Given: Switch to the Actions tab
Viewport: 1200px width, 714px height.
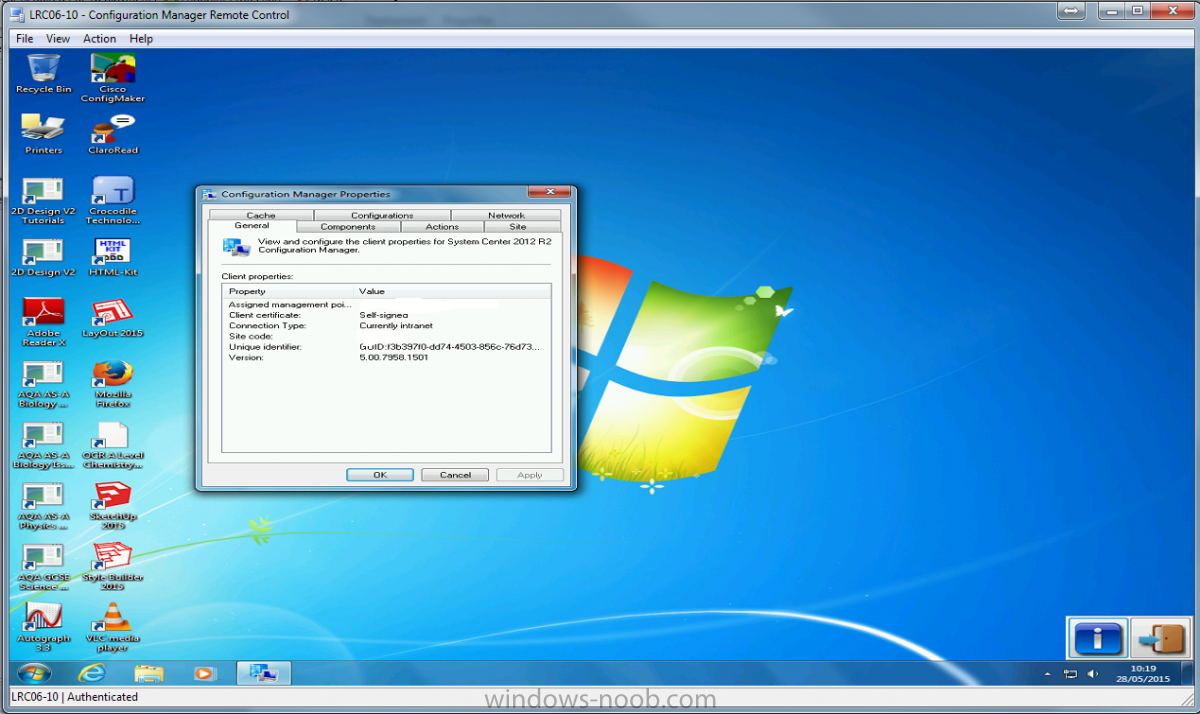Looking at the screenshot, I should point(442,227).
